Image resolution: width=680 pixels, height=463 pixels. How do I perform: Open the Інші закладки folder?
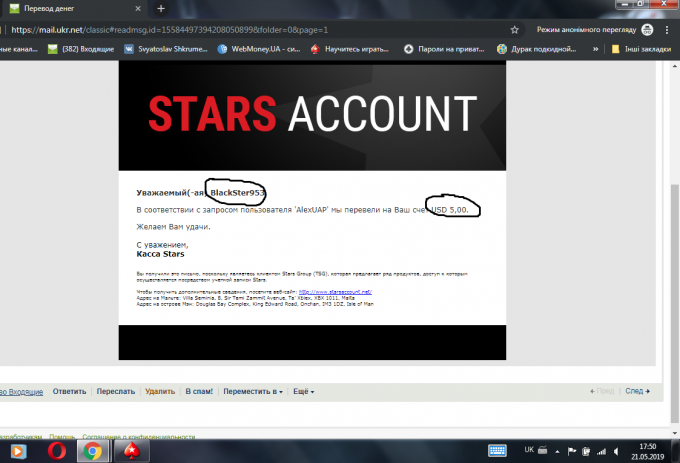pos(641,49)
